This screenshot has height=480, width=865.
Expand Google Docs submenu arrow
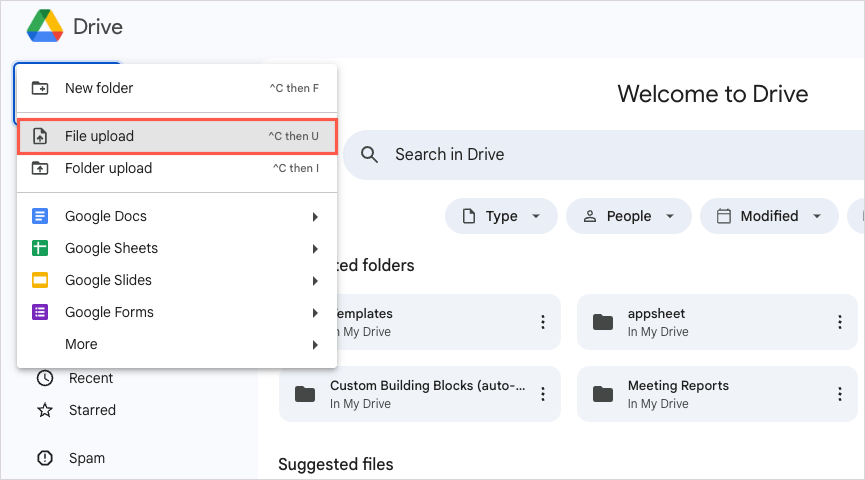pyautogui.click(x=315, y=217)
